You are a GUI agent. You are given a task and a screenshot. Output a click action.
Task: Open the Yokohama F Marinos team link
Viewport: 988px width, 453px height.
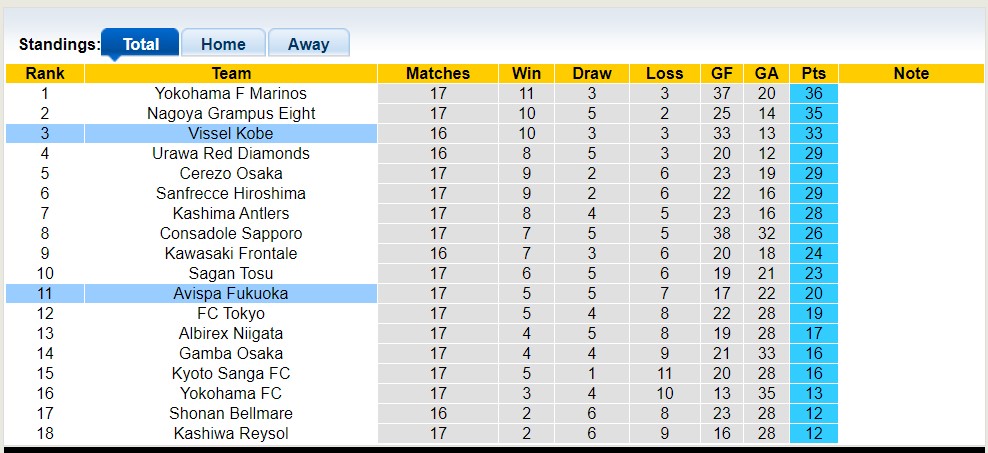(x=231, y=93)
